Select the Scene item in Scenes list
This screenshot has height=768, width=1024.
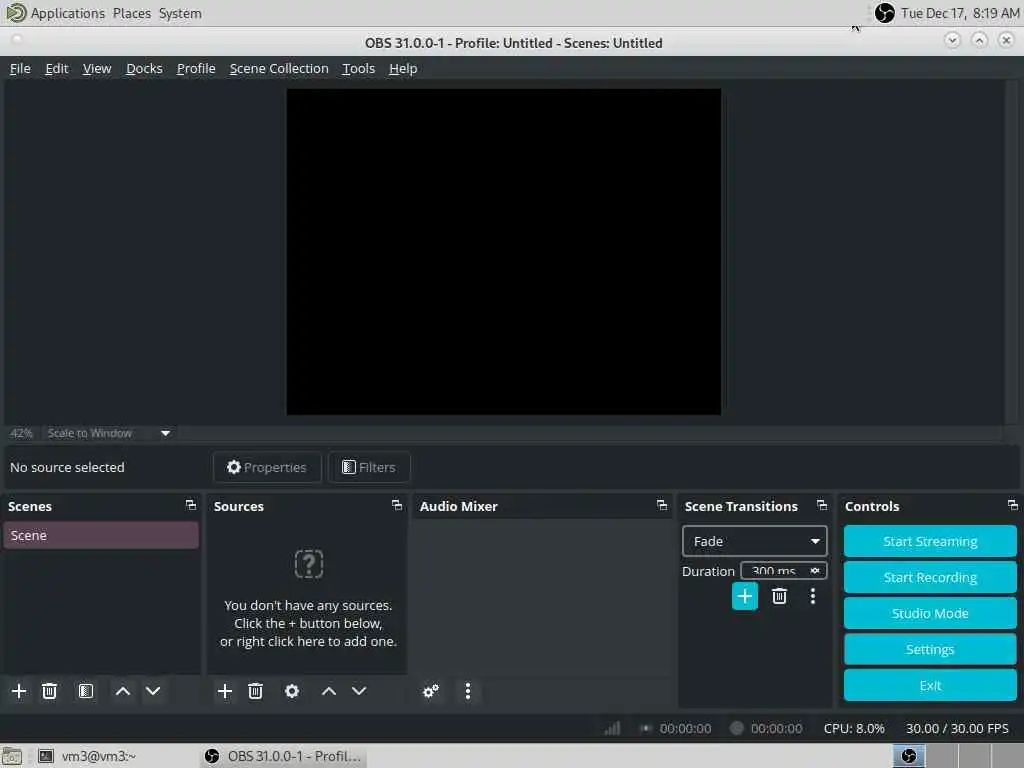coord(101,536)
